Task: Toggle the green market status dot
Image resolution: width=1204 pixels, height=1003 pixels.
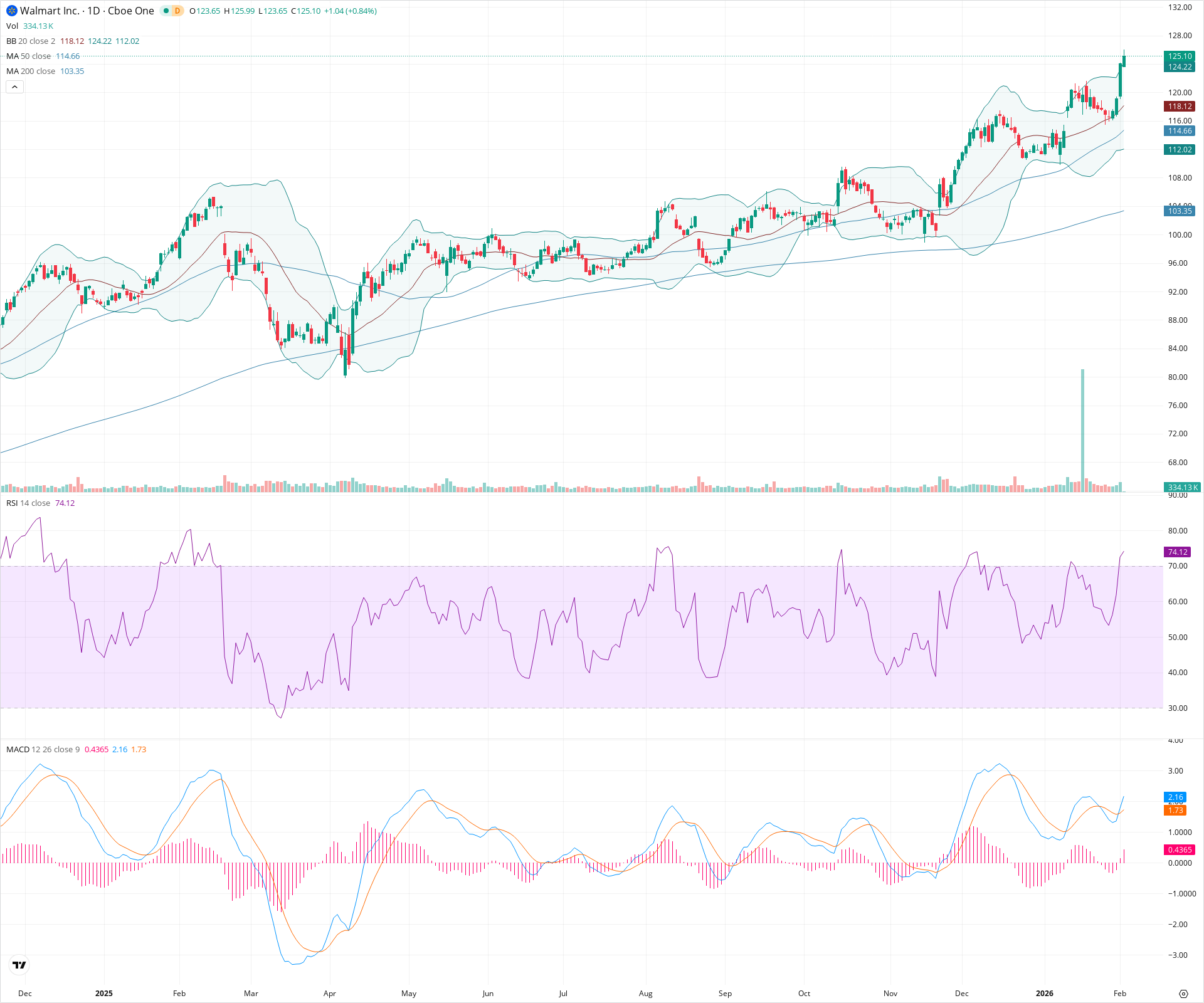Action: click(x=165, y=11)
